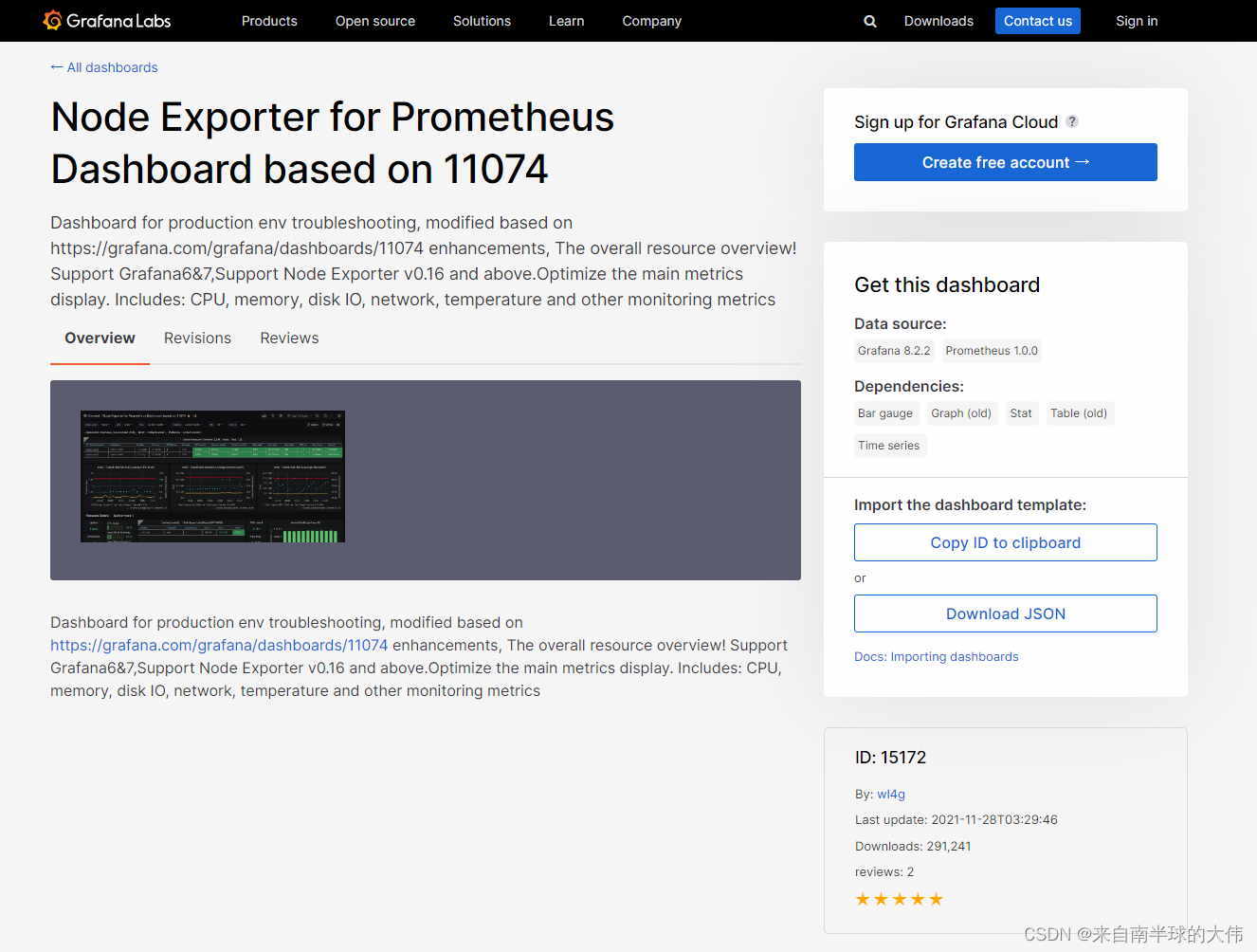Open the Company menu
This screenshot has height=952, width=1257.
[652, 21]
